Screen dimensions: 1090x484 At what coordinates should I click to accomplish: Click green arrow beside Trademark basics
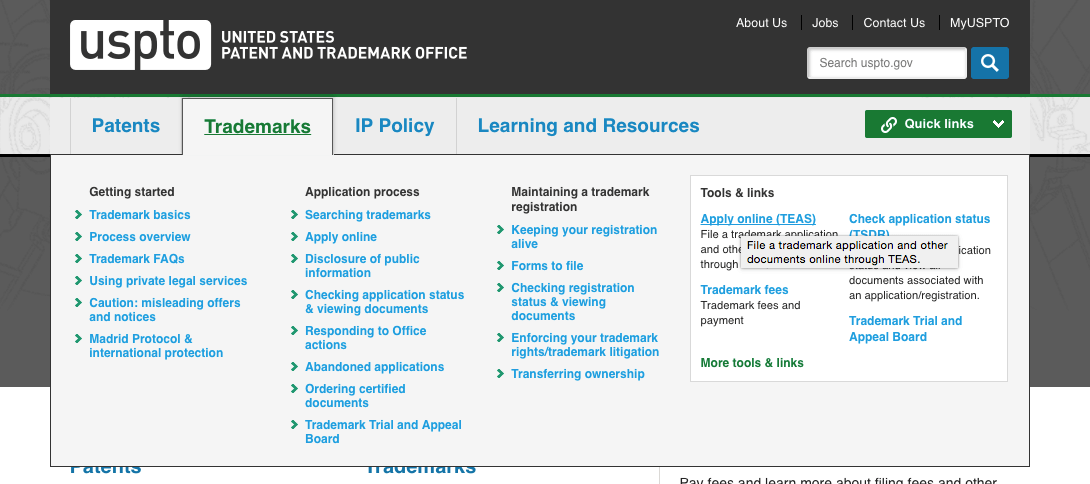[x=79, y=215]
